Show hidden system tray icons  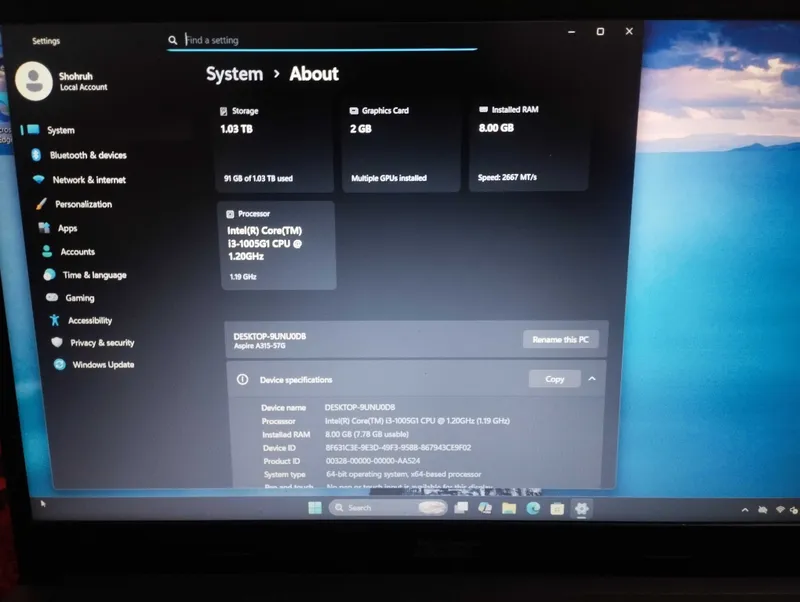click(745, 510)
